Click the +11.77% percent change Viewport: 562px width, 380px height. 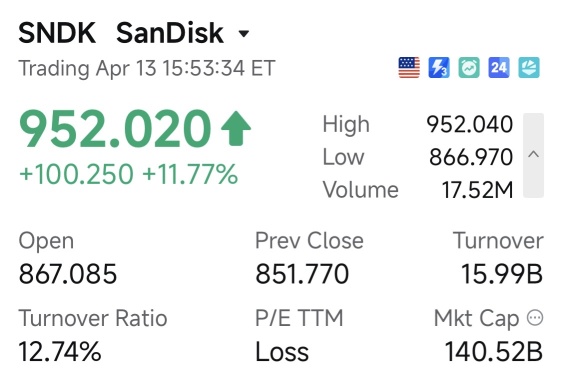tap(190, 174)
